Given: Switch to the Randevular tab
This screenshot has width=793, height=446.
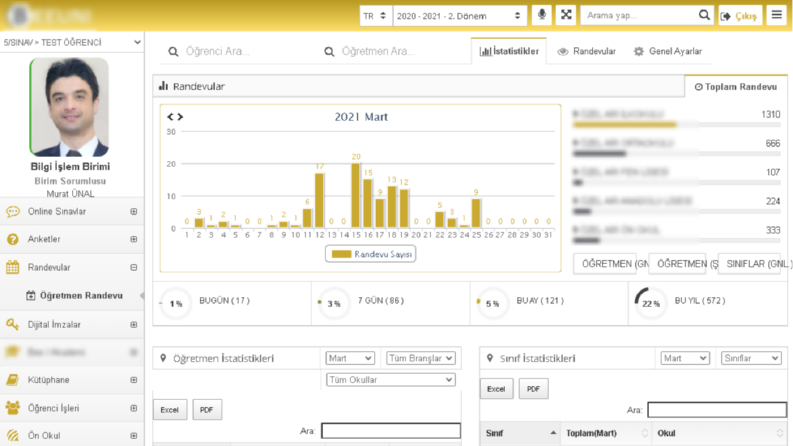Looking at the screenshot, I should 587,51.
